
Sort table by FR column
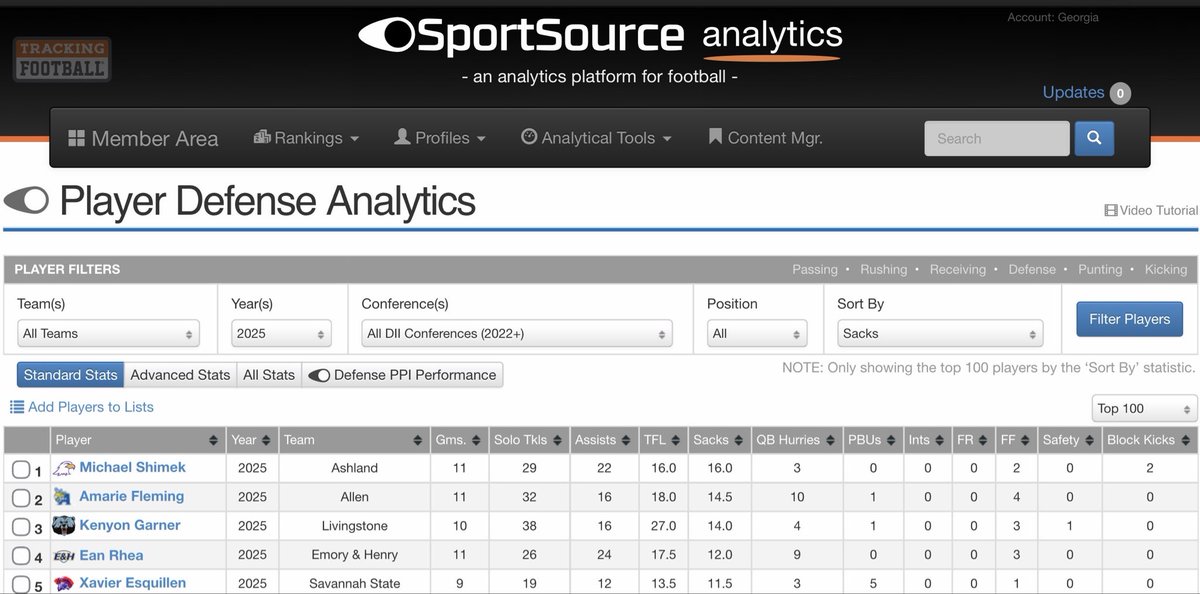tap(973, 440)
